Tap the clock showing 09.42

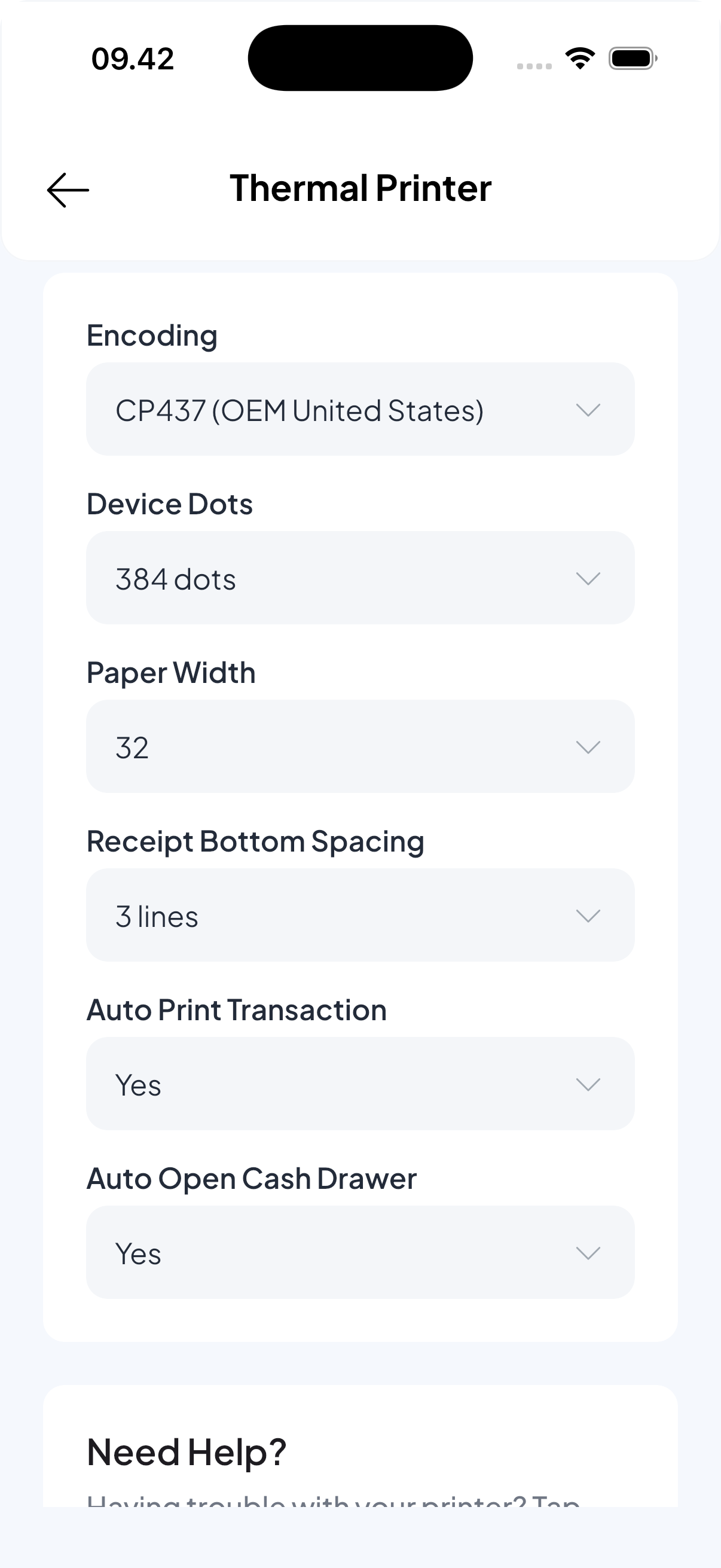(133, 58)
